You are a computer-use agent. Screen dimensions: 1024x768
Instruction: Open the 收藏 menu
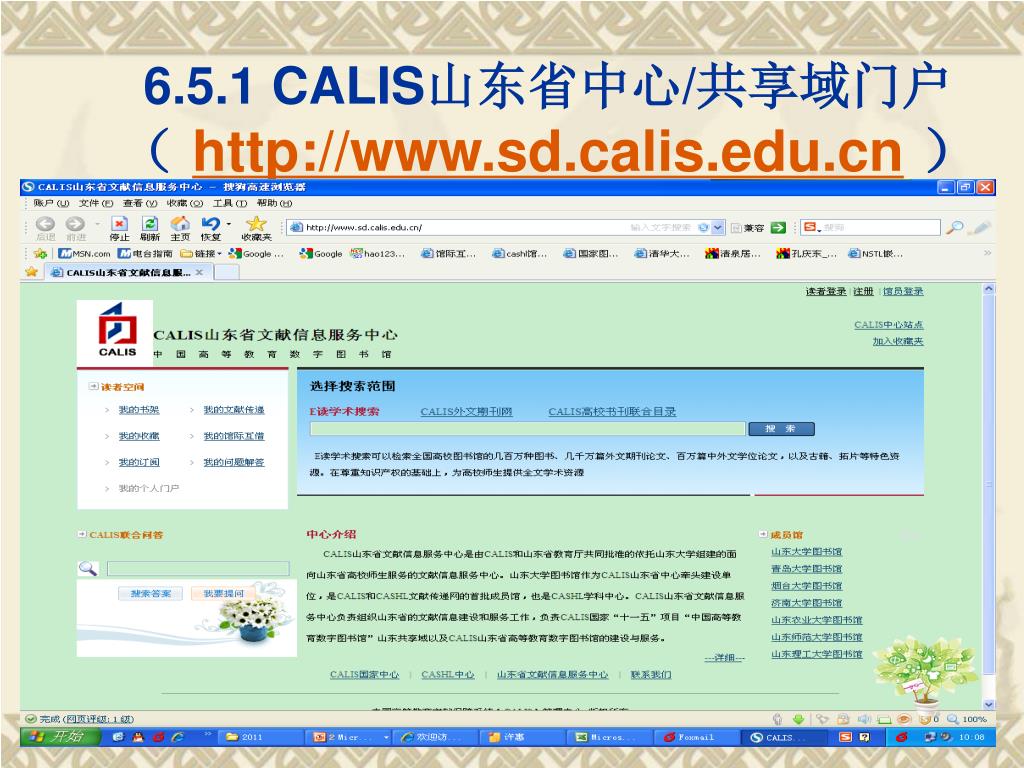click(185, 203)
